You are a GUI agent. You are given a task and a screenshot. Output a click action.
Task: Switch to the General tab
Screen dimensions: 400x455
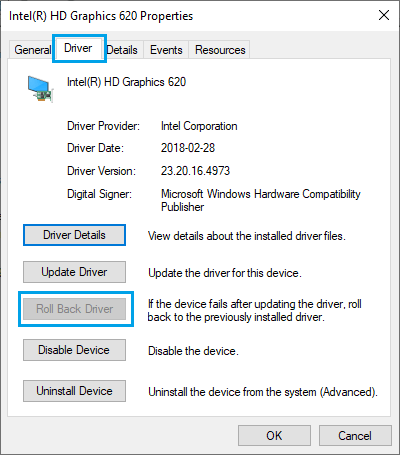(32, 50)
